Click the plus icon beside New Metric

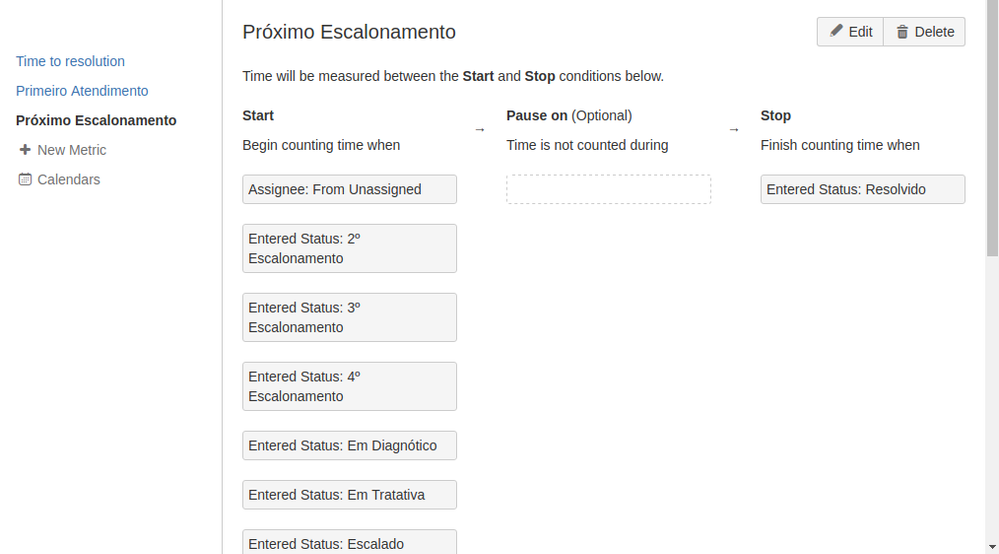(25, 150)
